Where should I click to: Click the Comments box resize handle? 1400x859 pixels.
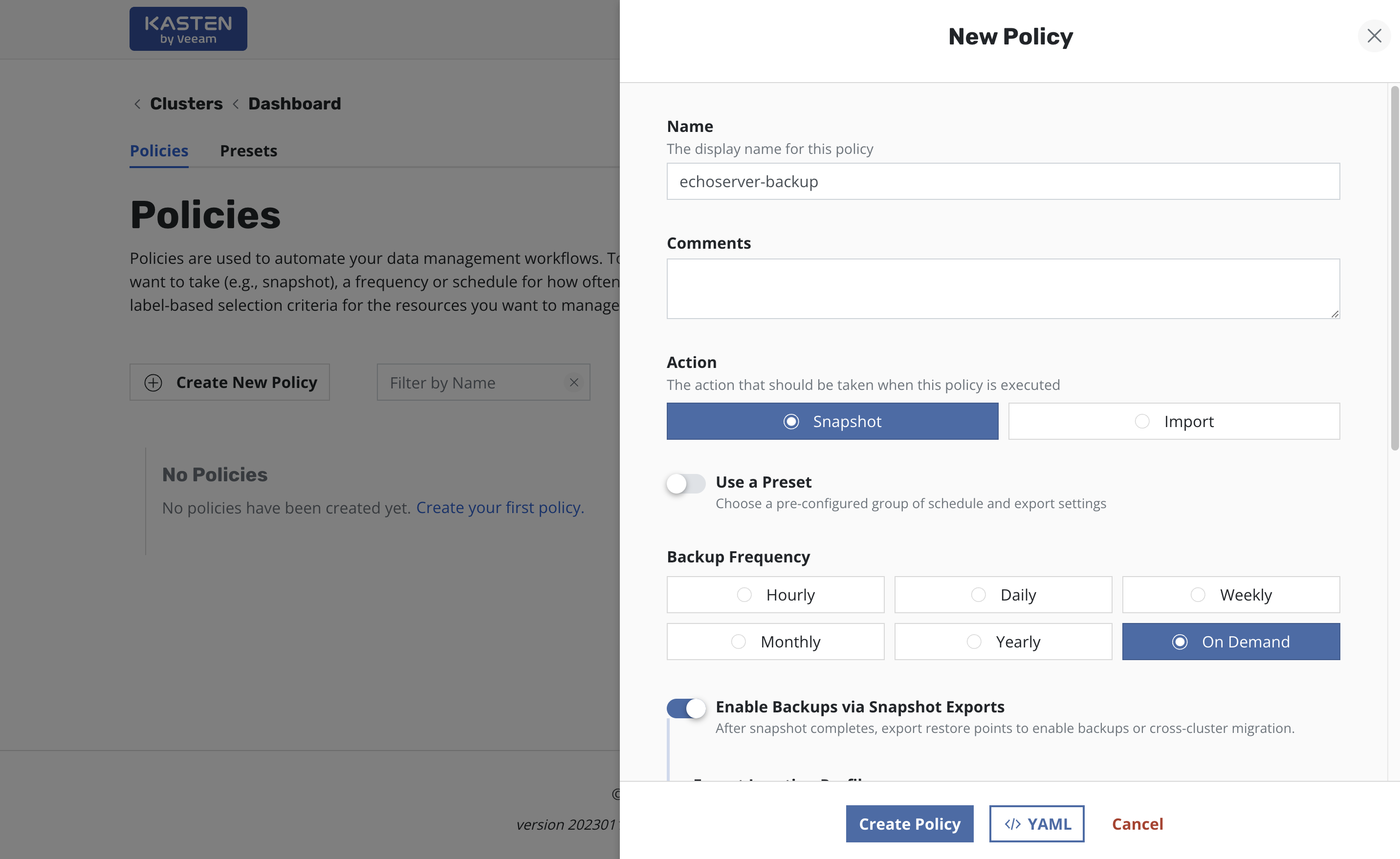[x=1334, y=314]
